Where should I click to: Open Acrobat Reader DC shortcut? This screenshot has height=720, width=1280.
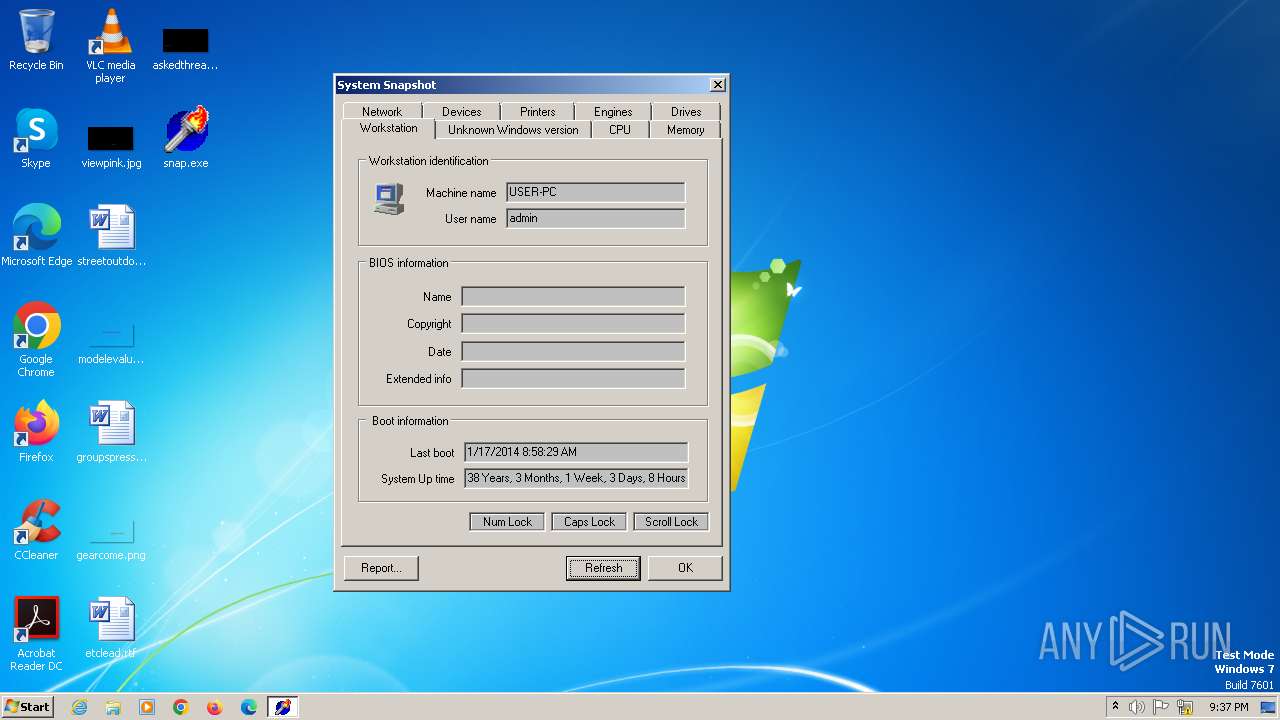[36, 634]
